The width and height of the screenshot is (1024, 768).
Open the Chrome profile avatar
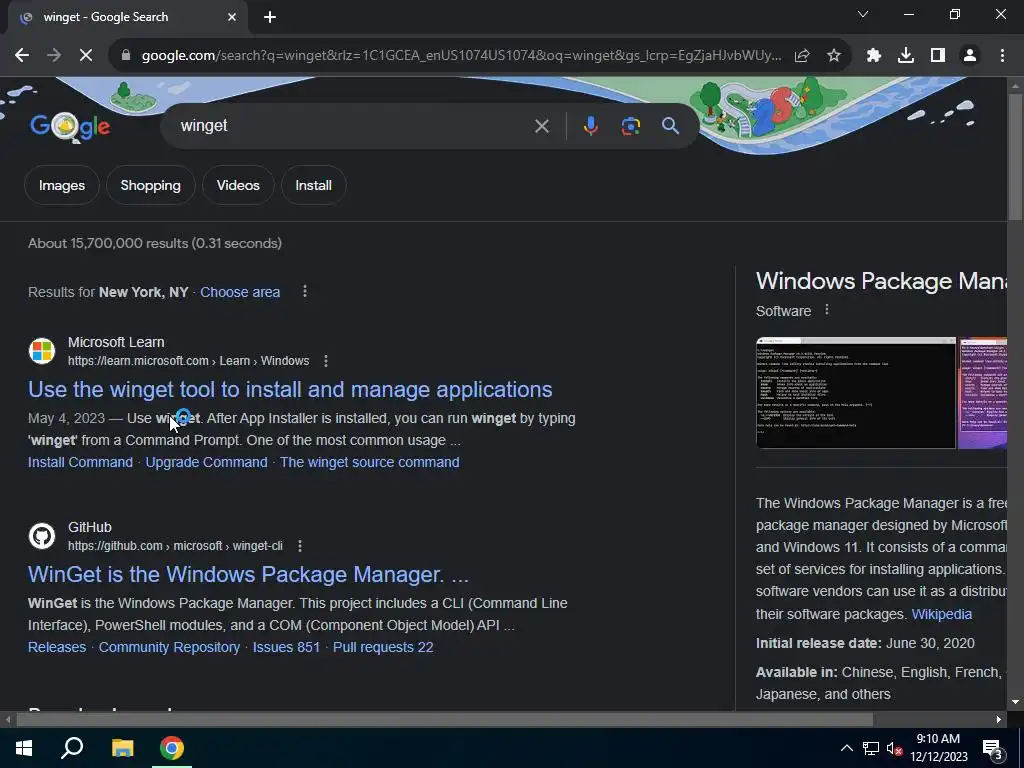(970, 56)
